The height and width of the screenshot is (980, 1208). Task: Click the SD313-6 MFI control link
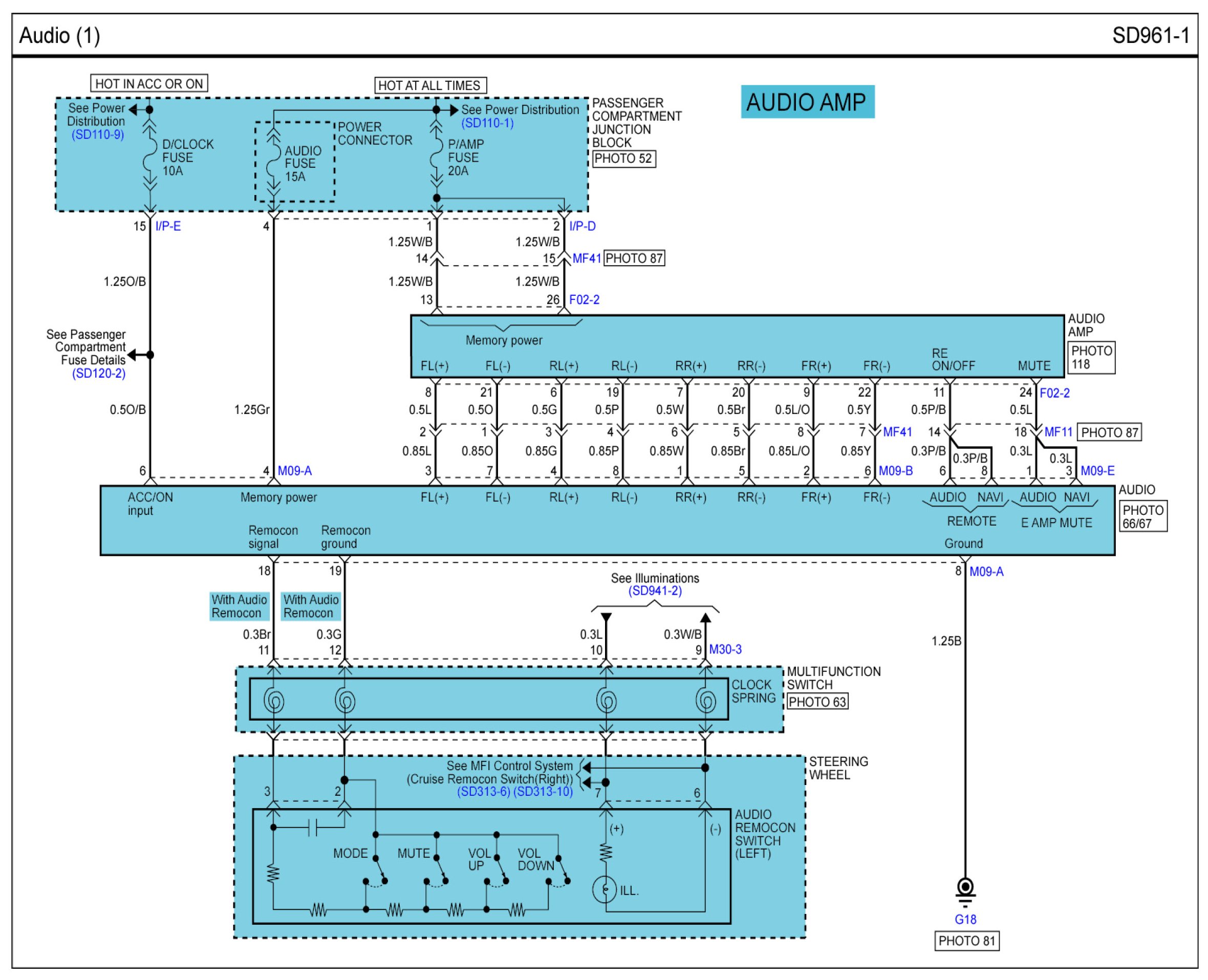point(484,792)
